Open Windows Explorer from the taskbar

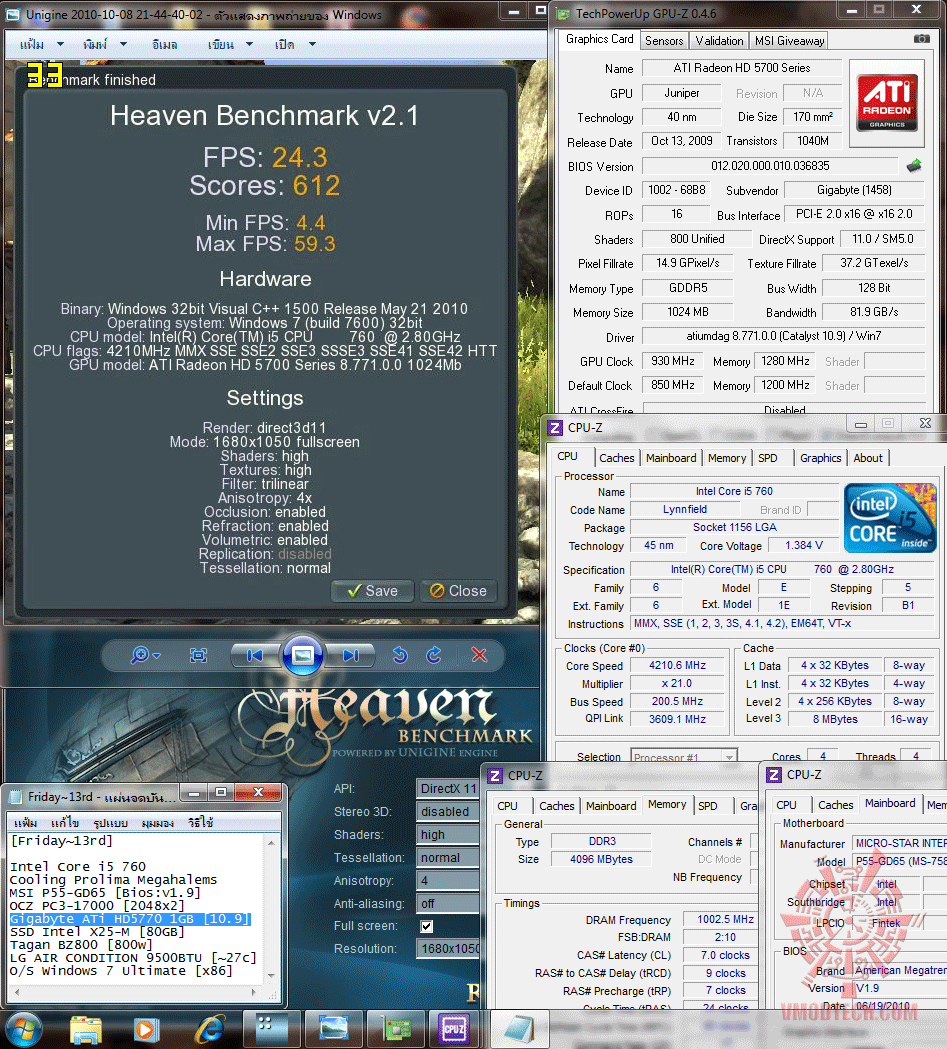86,1029
